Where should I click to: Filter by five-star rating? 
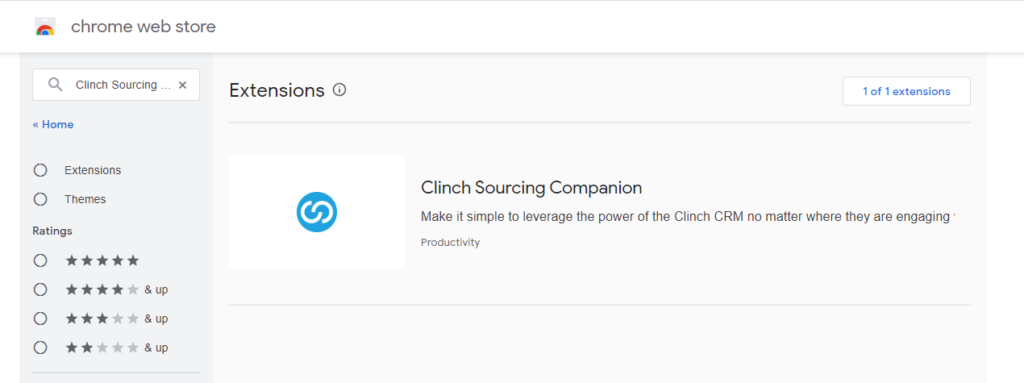40,261
